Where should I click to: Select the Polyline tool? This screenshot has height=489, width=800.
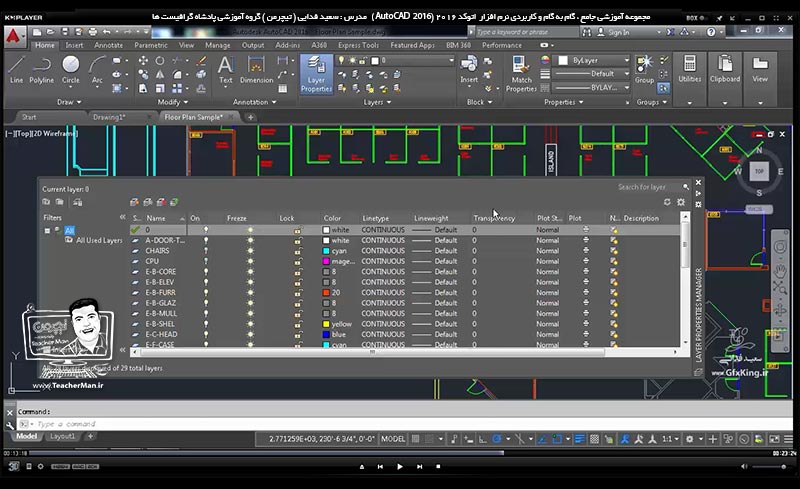click(41, 70)
